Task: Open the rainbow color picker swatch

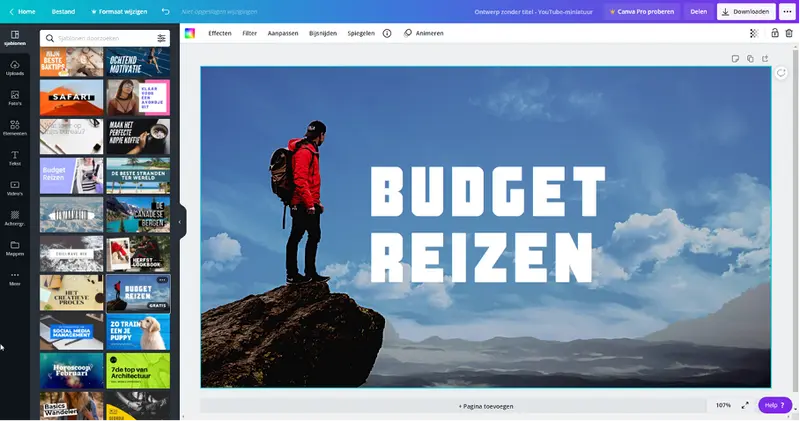Action: pos(190,33)
